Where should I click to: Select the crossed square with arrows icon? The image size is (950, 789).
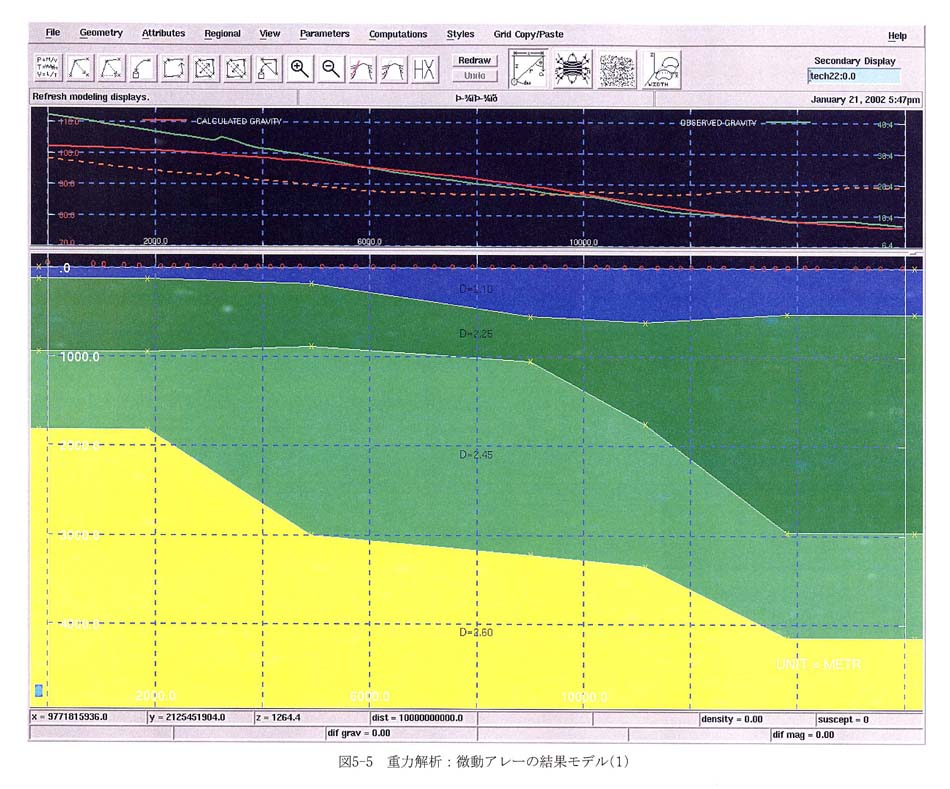(205, 68)
